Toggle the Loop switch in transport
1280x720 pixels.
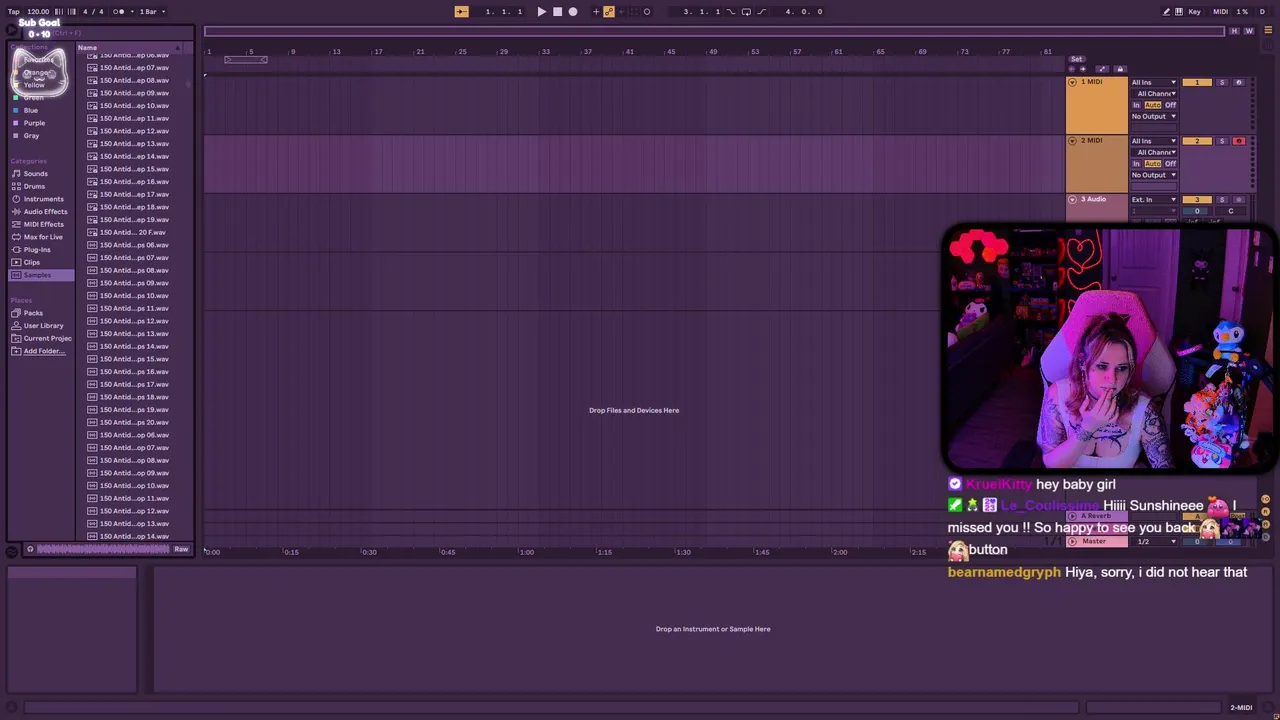tap(746, 12)
